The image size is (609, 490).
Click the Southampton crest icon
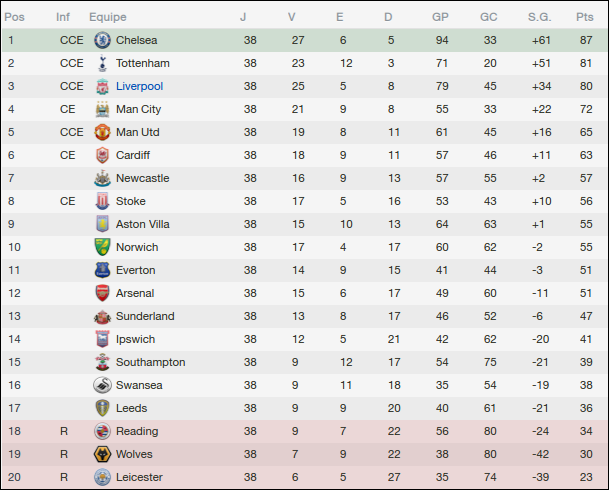coord(101,362)
